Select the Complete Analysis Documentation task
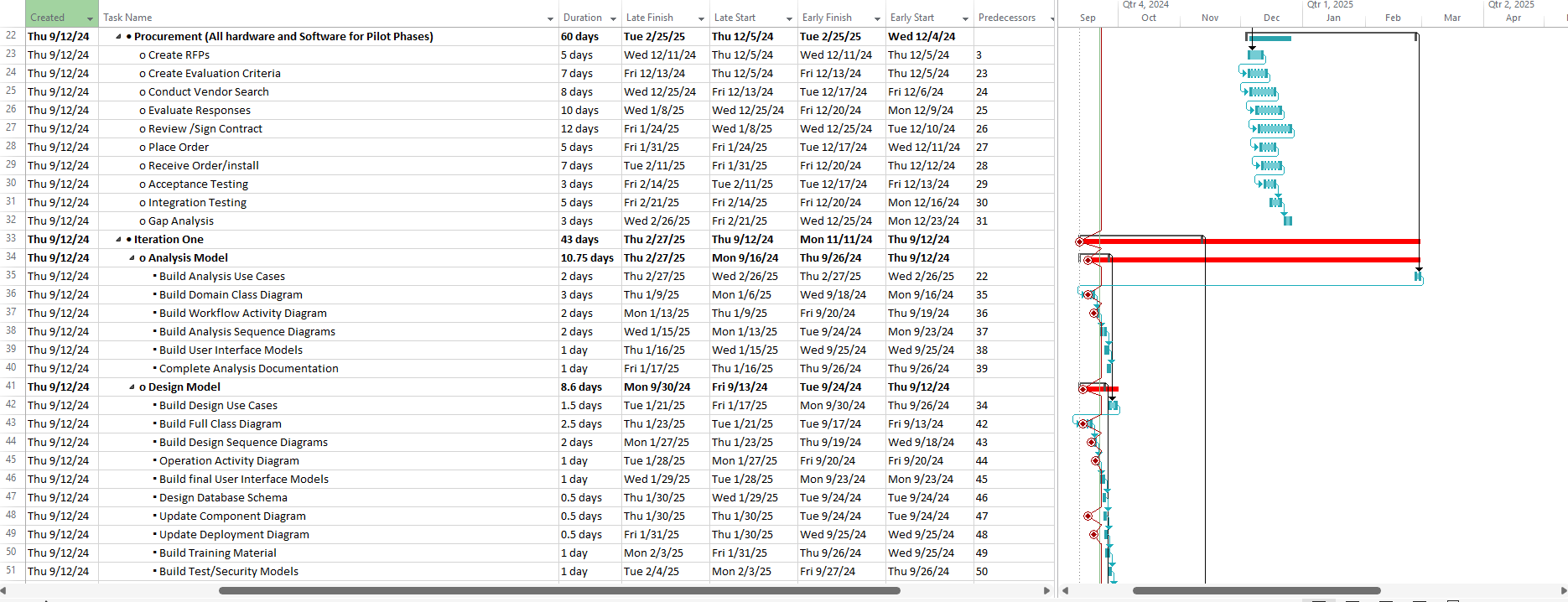 (249, 369)
